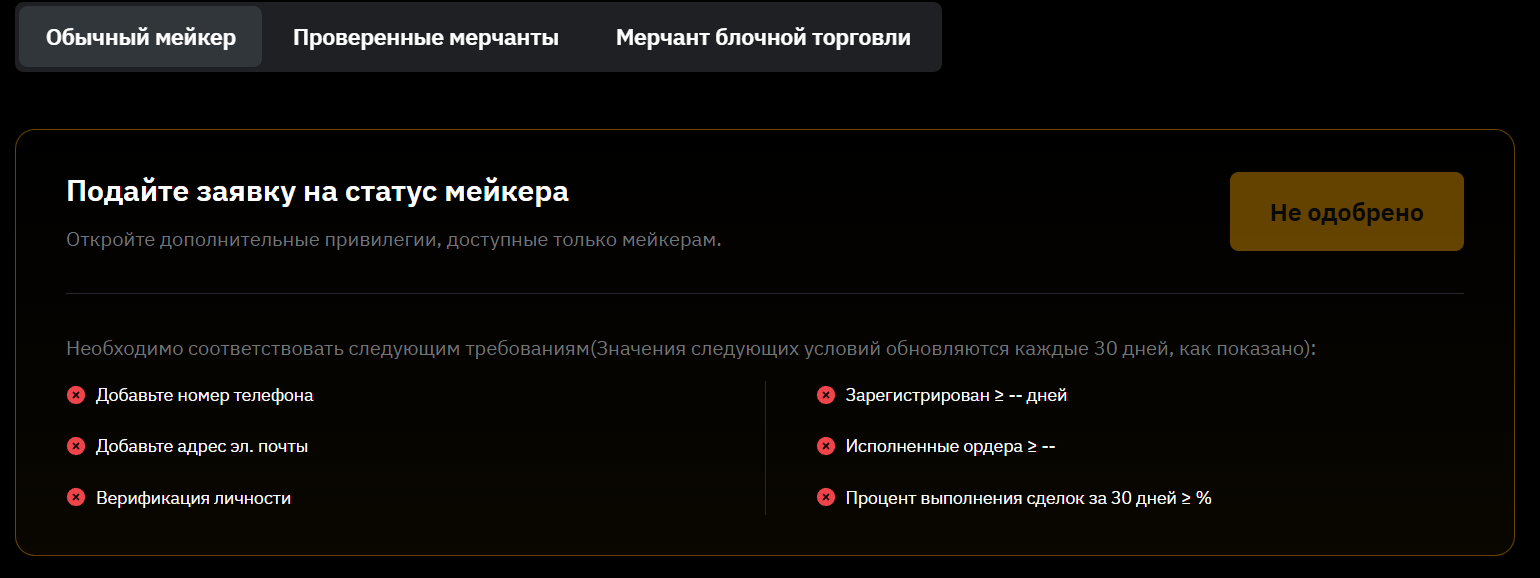
Task: Click red cross icon beside Процент выполнения сделок
Action: [x=826, y=497]
